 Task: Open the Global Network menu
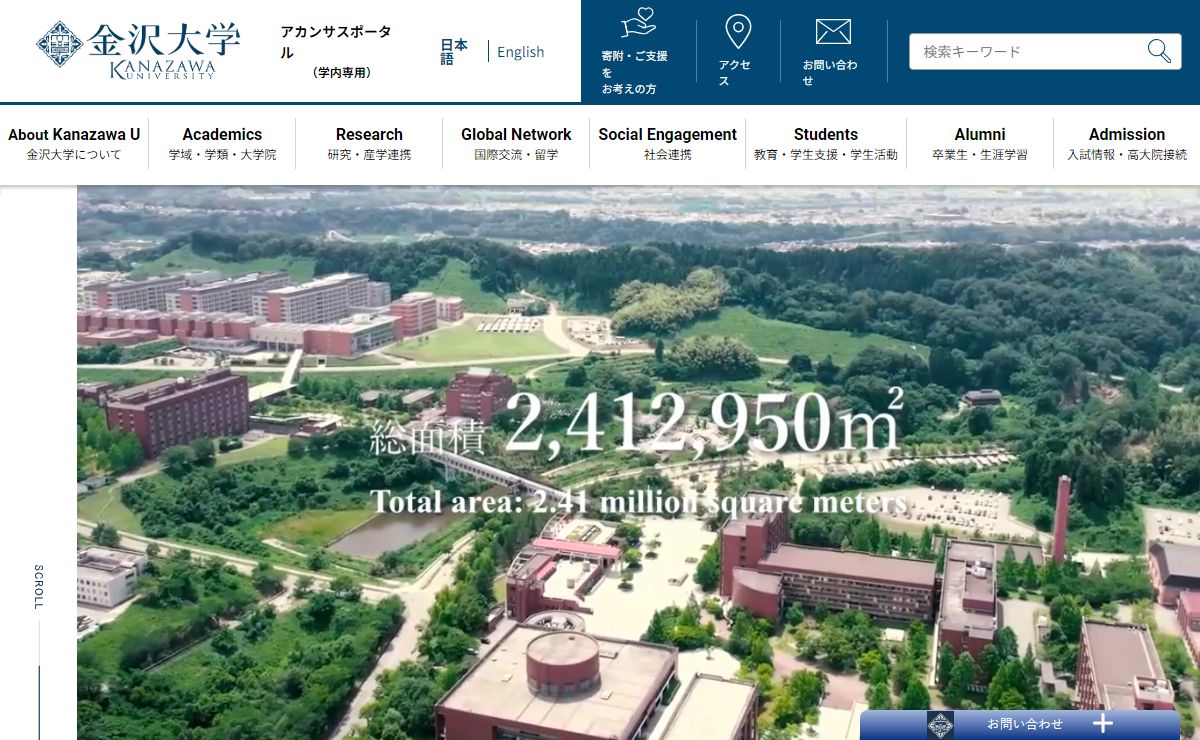[x=516, y=143]
